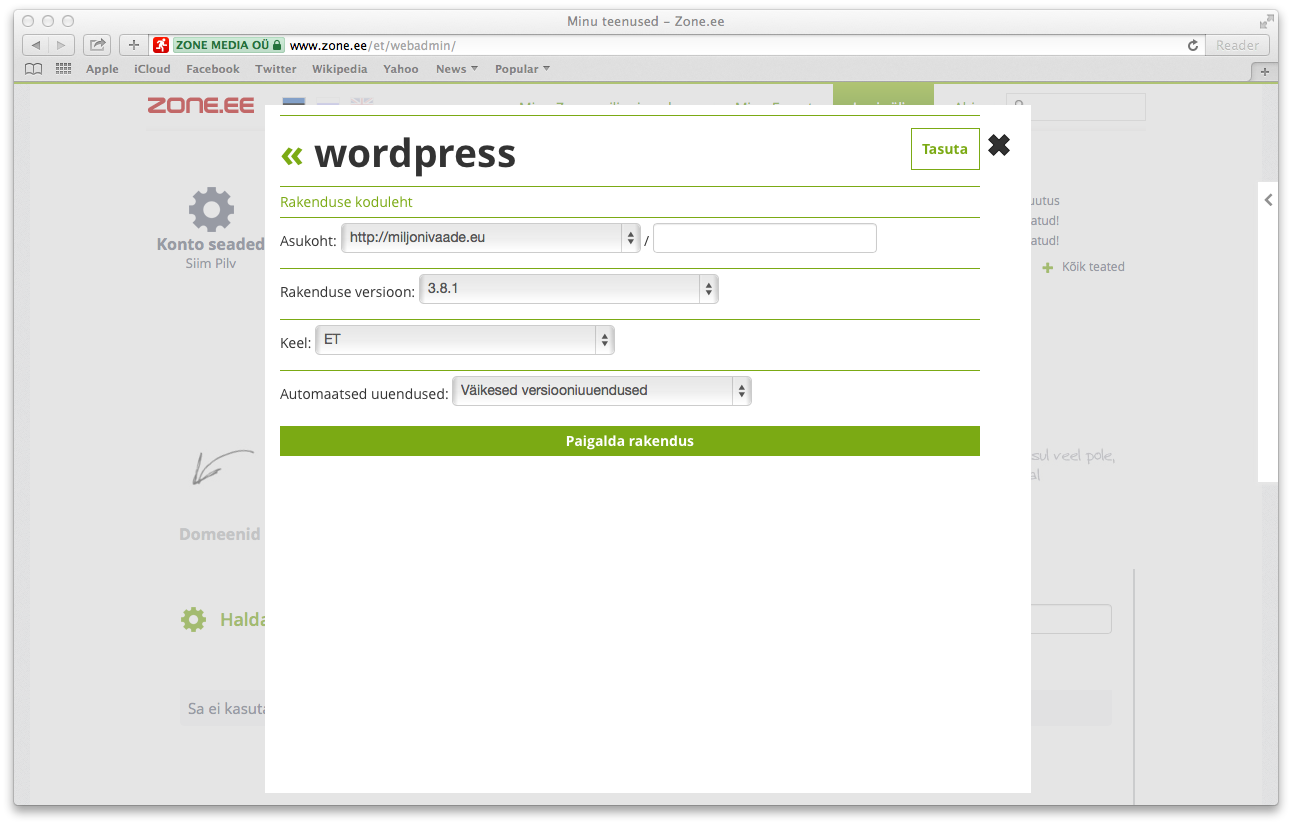The width and height of the screenshot is (1292, 825).
Task: Reload the page with the refresh icon
Action: (1192, 45)
